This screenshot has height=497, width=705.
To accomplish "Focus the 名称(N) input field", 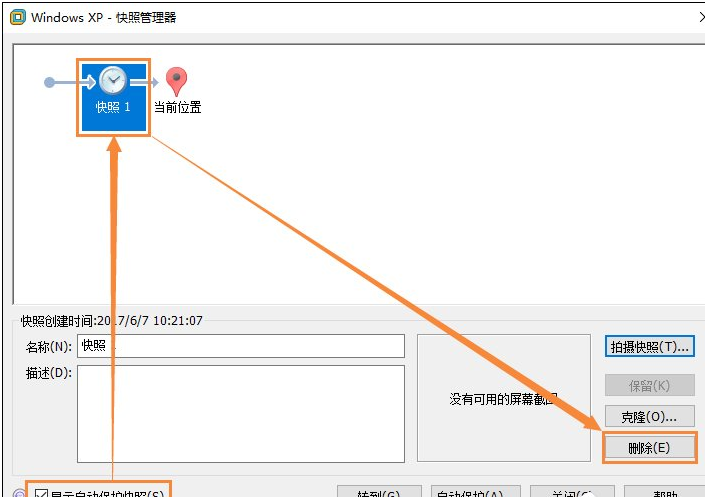I will click(x=241, y=346).
